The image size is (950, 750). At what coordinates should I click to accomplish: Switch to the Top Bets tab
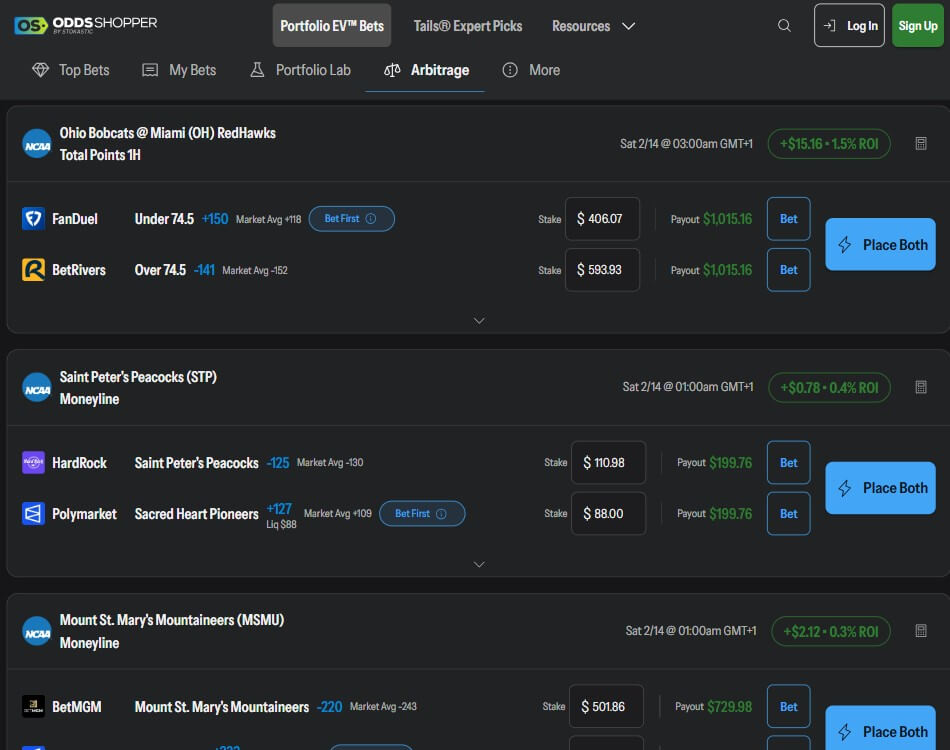tap(70, 70)
